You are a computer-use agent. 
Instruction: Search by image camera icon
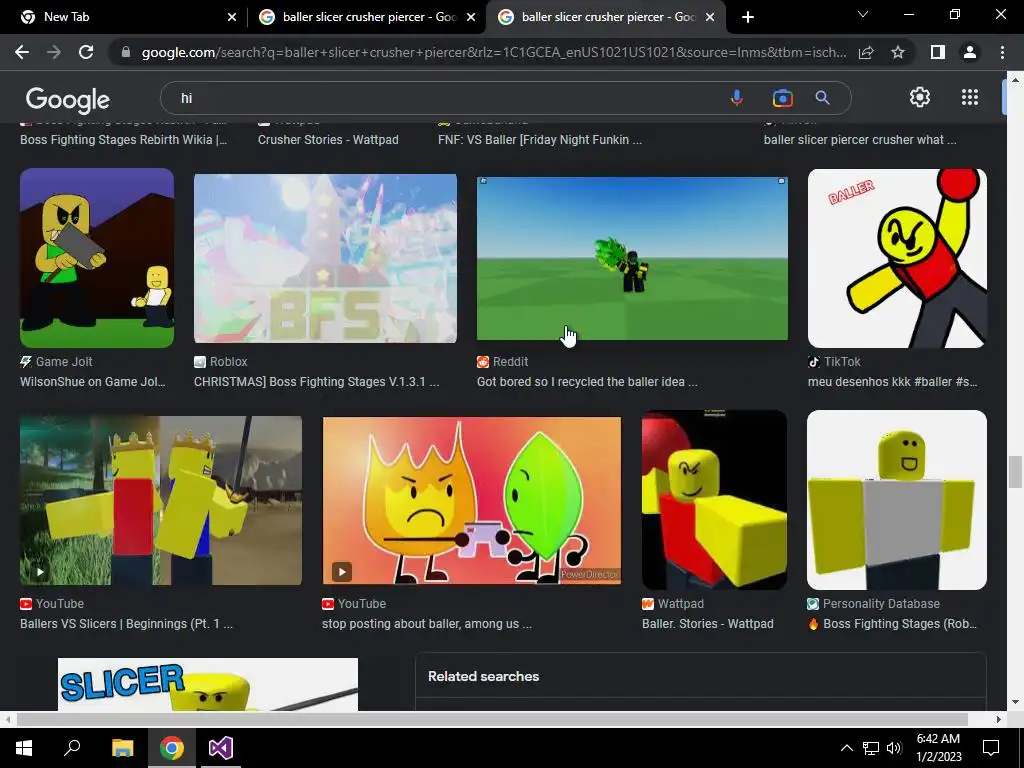[782, 98]
